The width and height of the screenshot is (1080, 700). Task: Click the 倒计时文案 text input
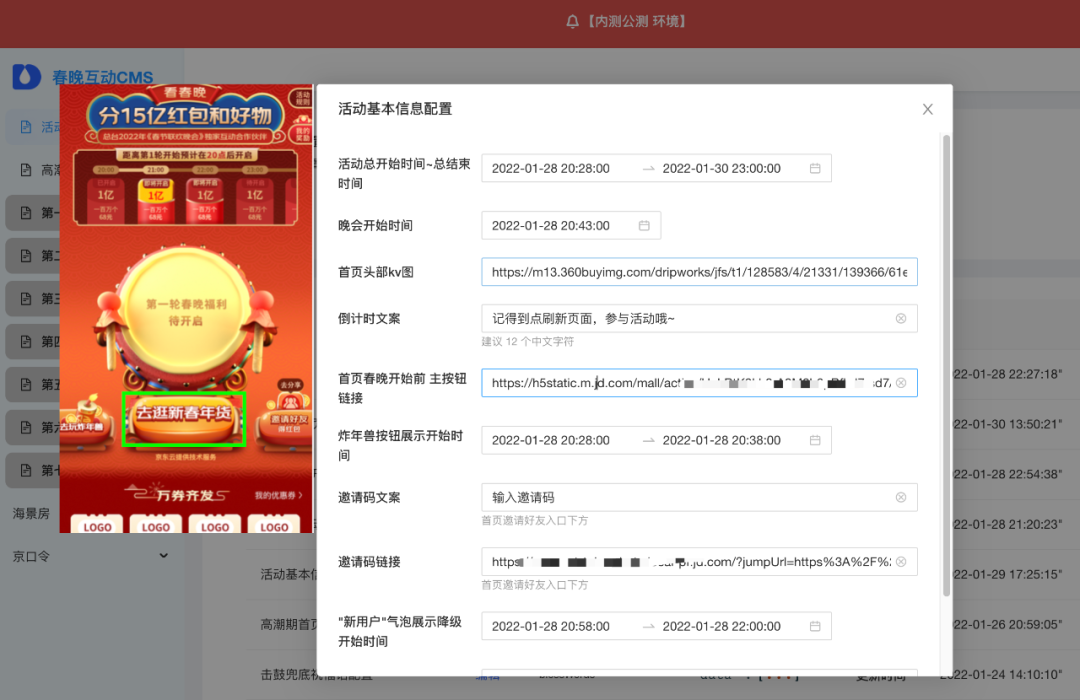tap(699, 318)
